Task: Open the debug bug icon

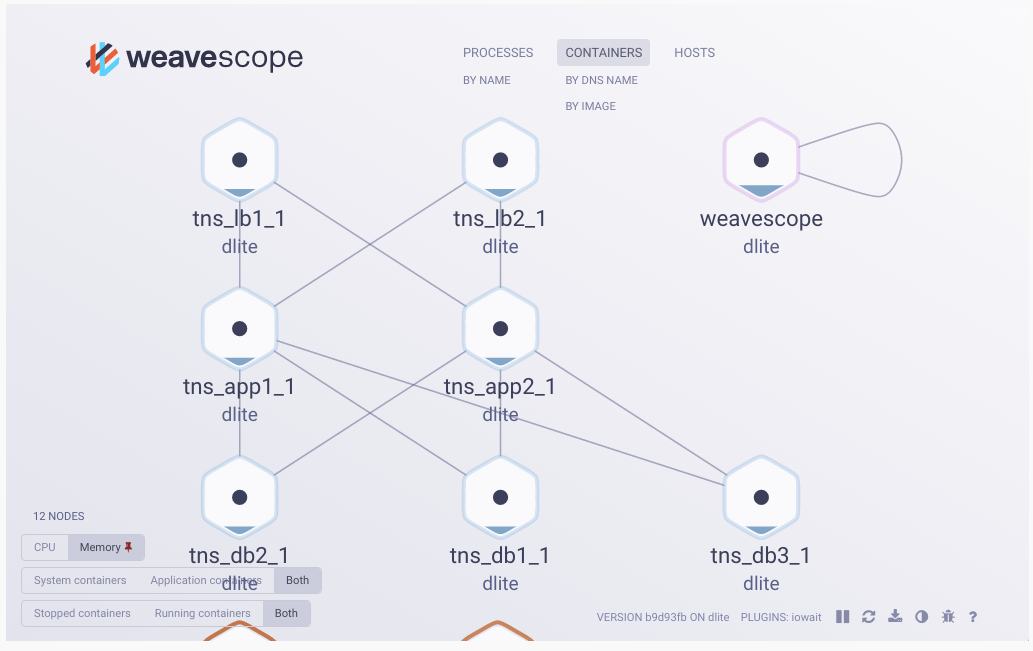Action: coord(948,617)
